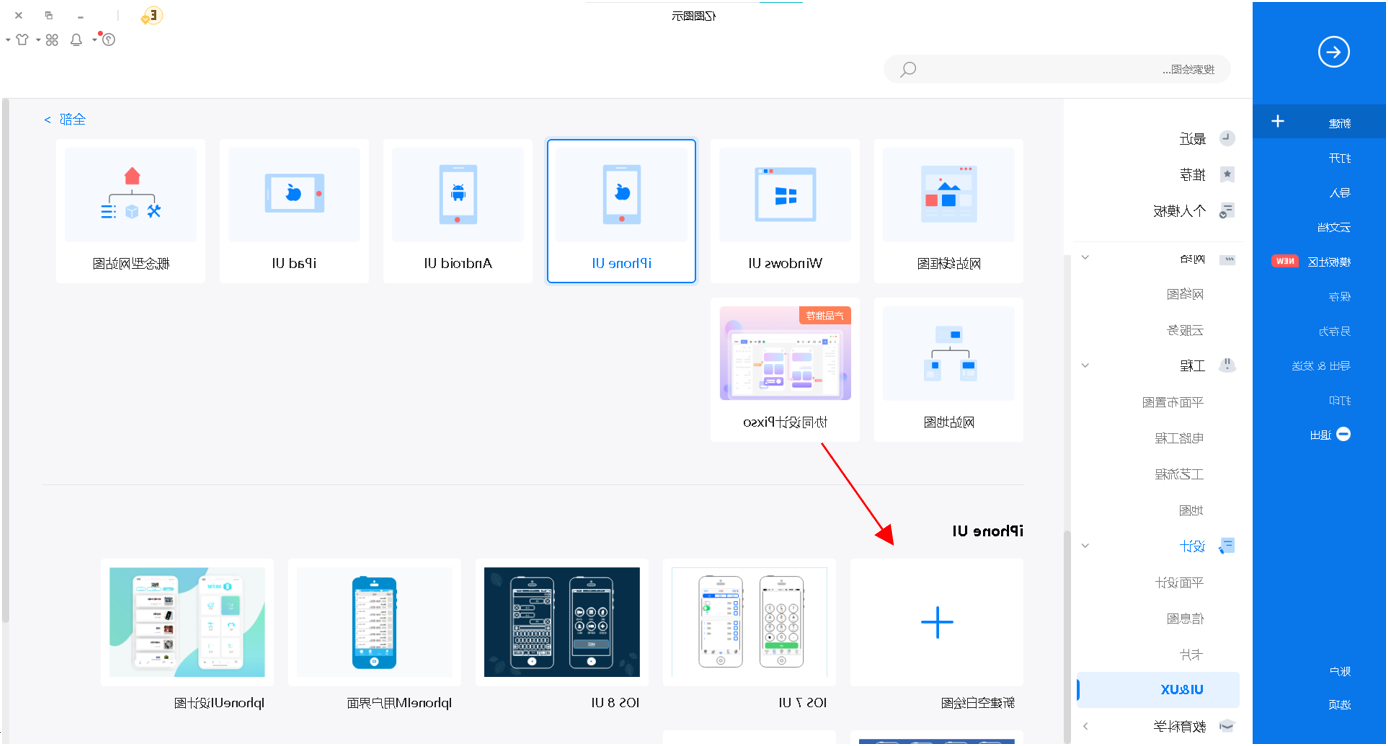Viewport: 1388px width, 746px height.
Task: Open the dropdown arrow beside the shirt icon
Action: pos(8,40)
